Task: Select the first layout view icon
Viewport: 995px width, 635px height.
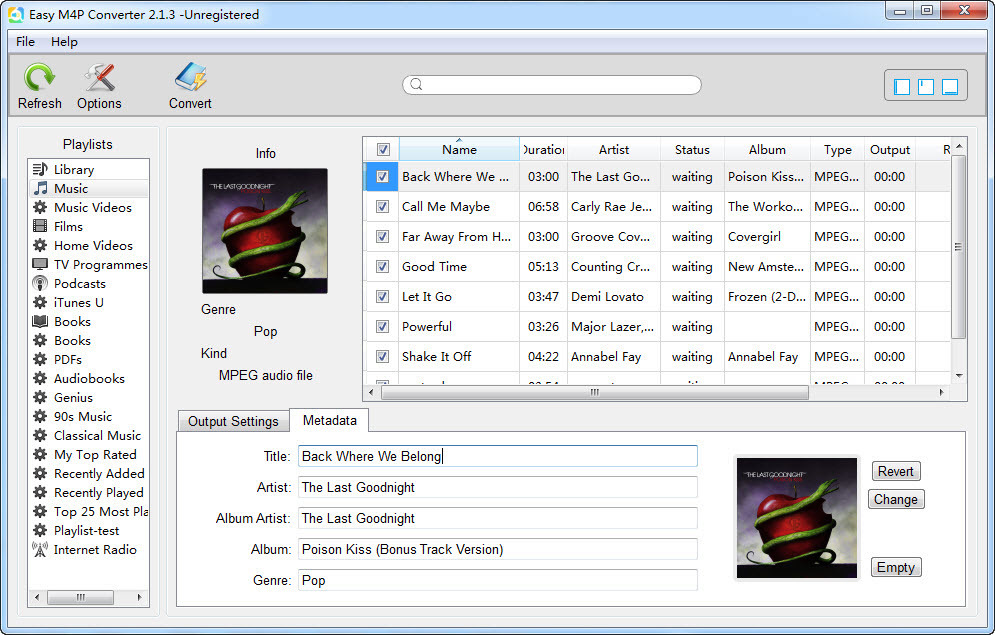Action: (902, 87)
